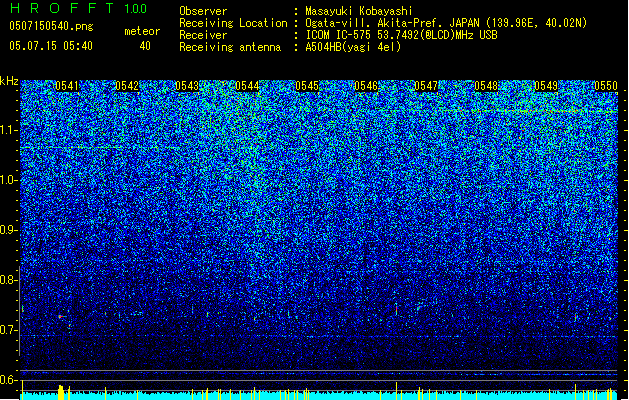629x400 pixels.
Task: Click the meteor echo near 0549 at 0.72 kHz
Action: coord(576,317)
